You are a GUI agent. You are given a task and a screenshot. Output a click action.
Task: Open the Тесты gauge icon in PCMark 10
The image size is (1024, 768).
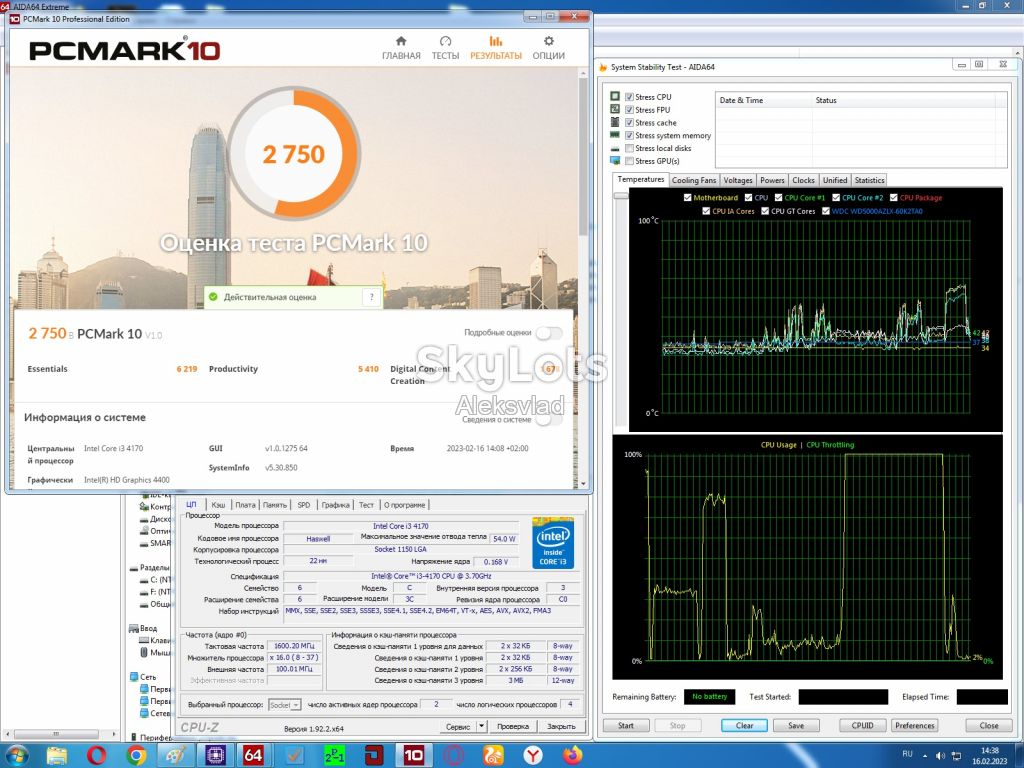point(445,41)
